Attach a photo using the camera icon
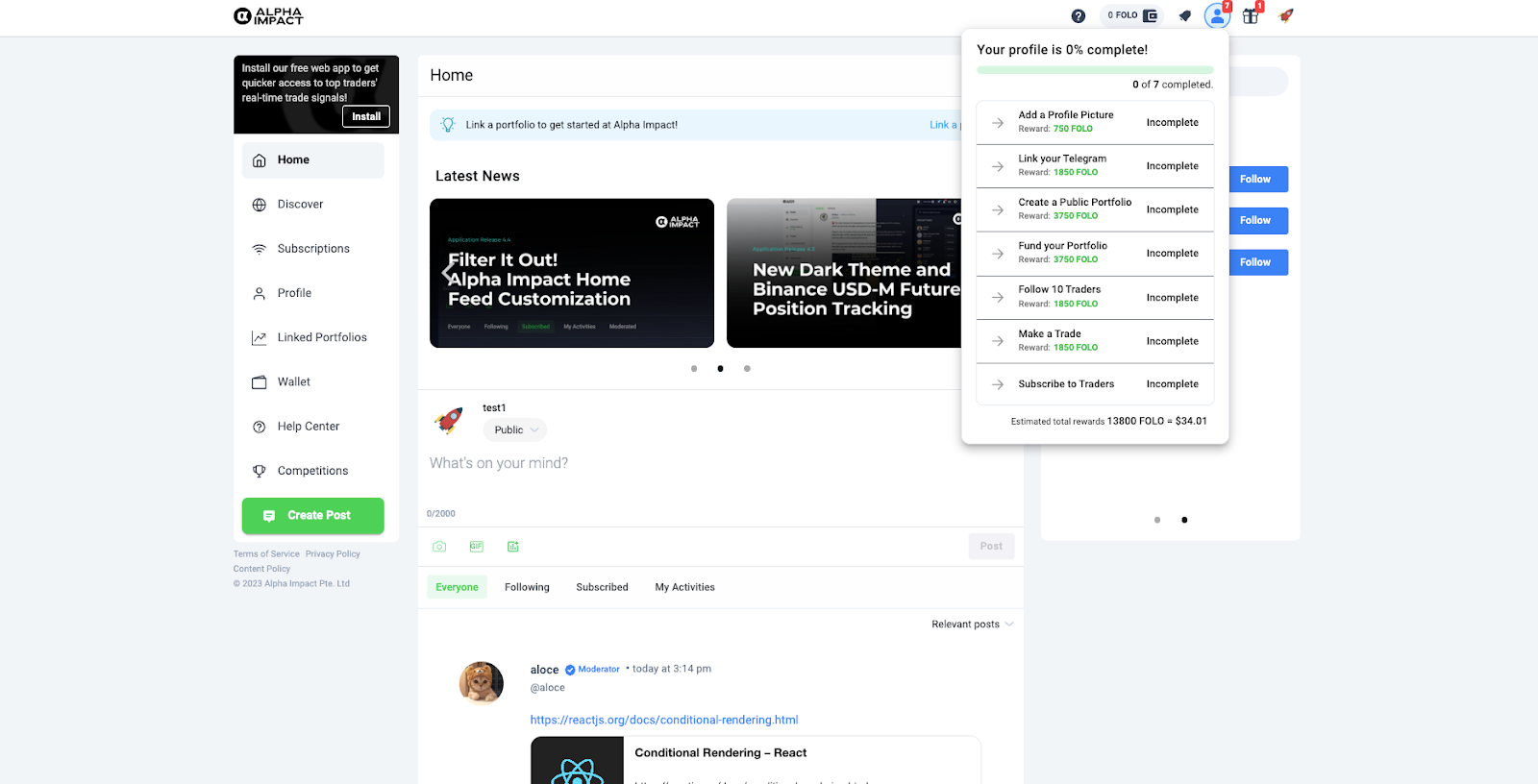This screenshot has width=1538, height=784. [439, 547]
